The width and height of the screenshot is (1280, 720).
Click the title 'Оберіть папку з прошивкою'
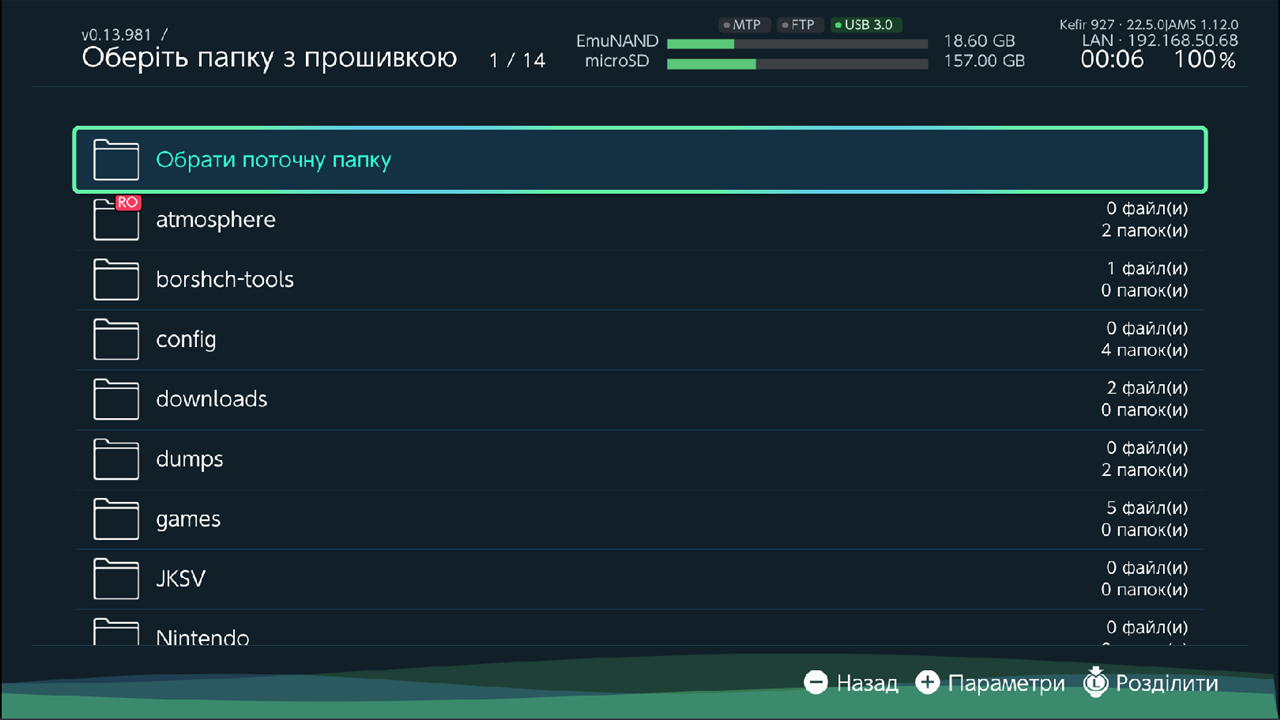click(x=269, y=58)
